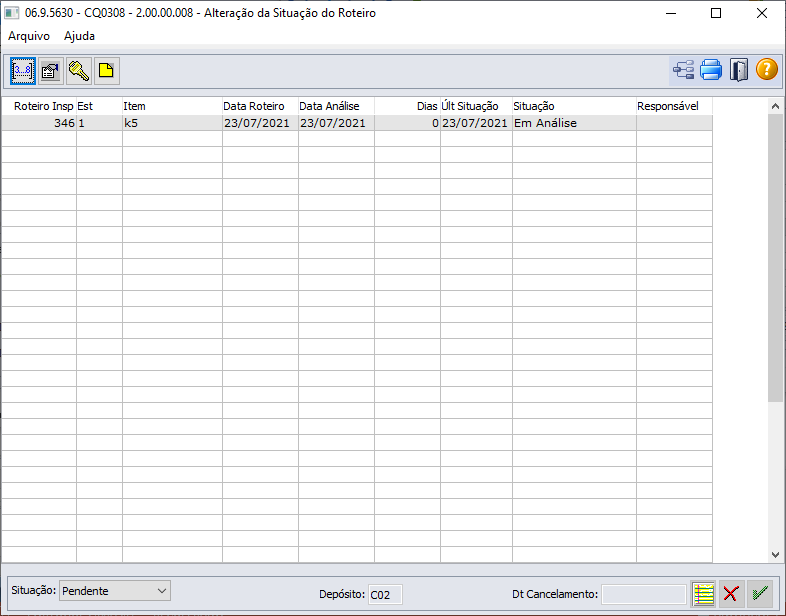
Task: Click the Roteiro Insp column header
Action: point(39,106)
